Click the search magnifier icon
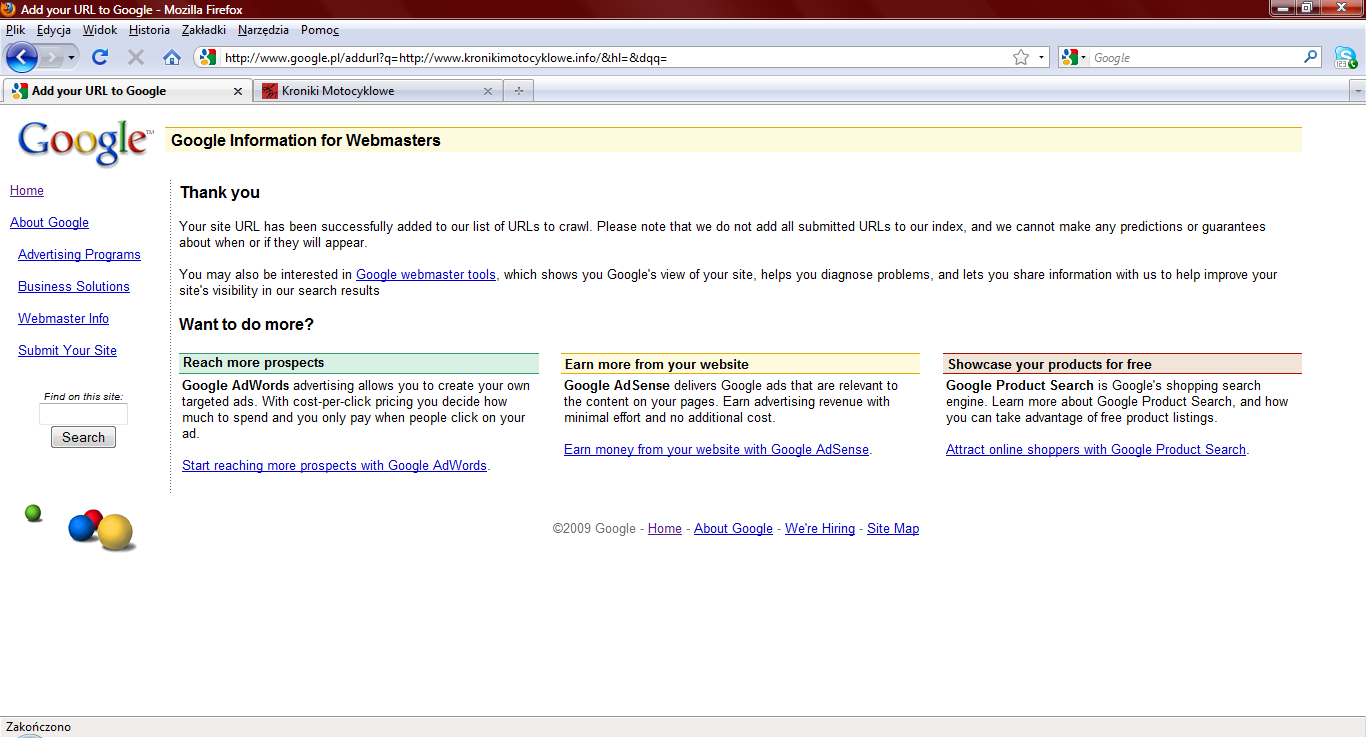Viewport: 1366px width, 738px height. click(1311, 57)
